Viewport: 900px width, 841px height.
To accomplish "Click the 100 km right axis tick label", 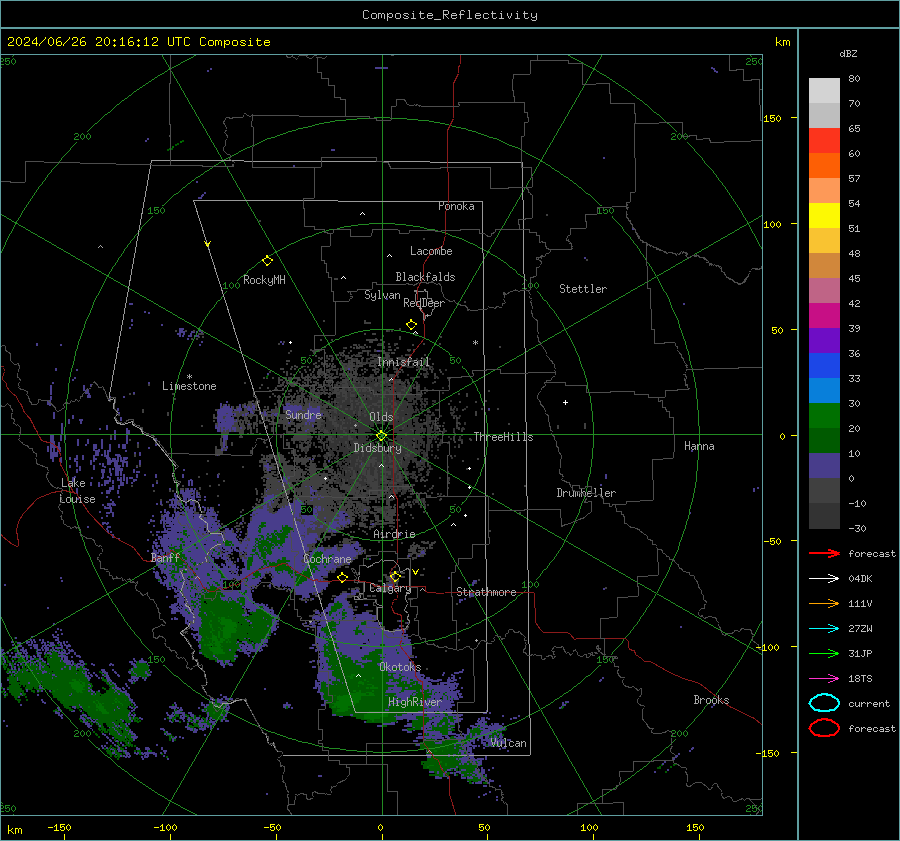I will click(x=772, y=224).
